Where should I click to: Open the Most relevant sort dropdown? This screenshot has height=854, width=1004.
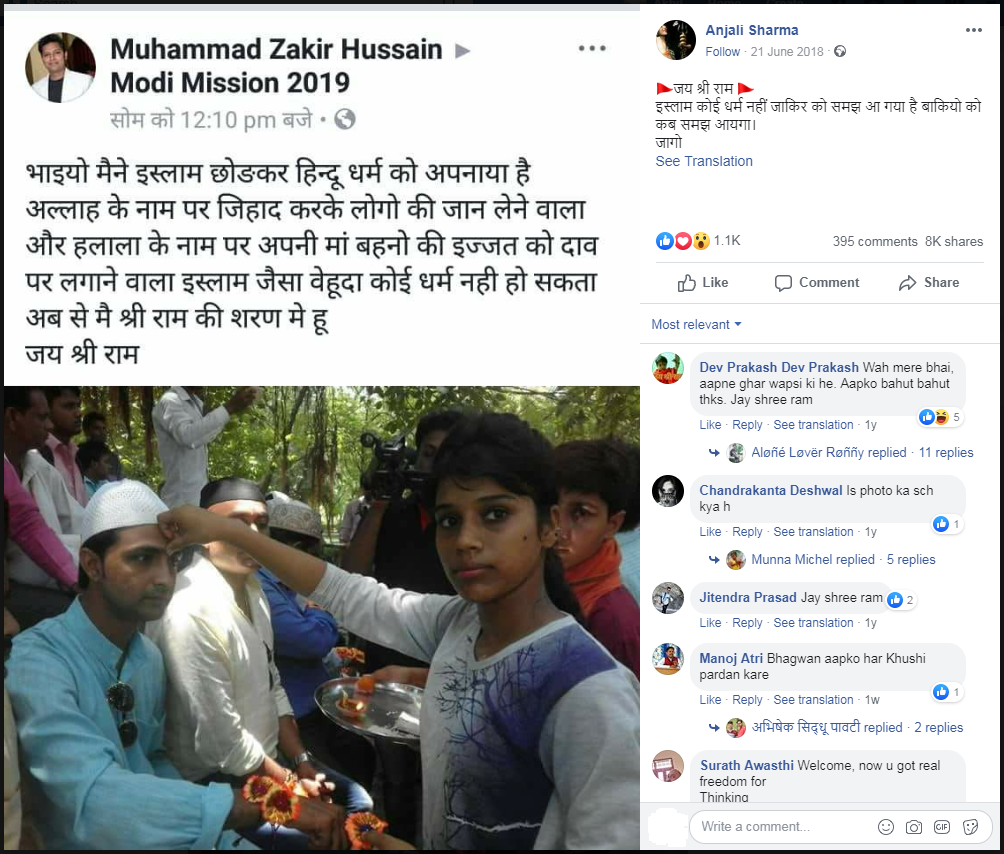click(x=696, y=324)
